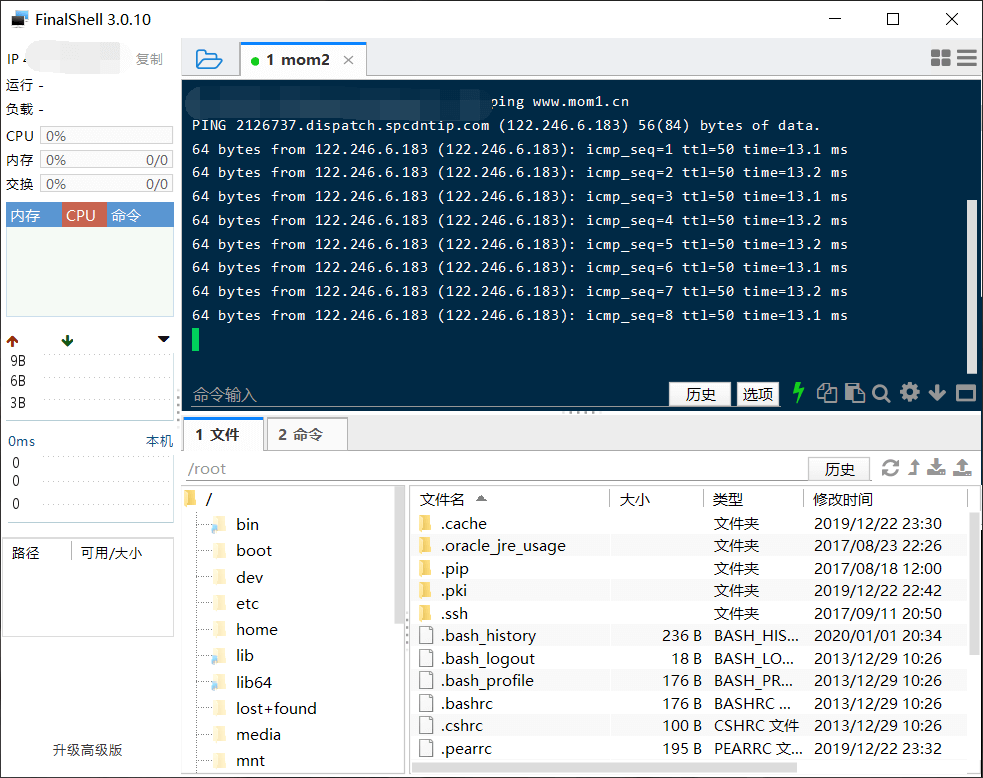Click the terminal 历史 history button

tap(700, 394)
